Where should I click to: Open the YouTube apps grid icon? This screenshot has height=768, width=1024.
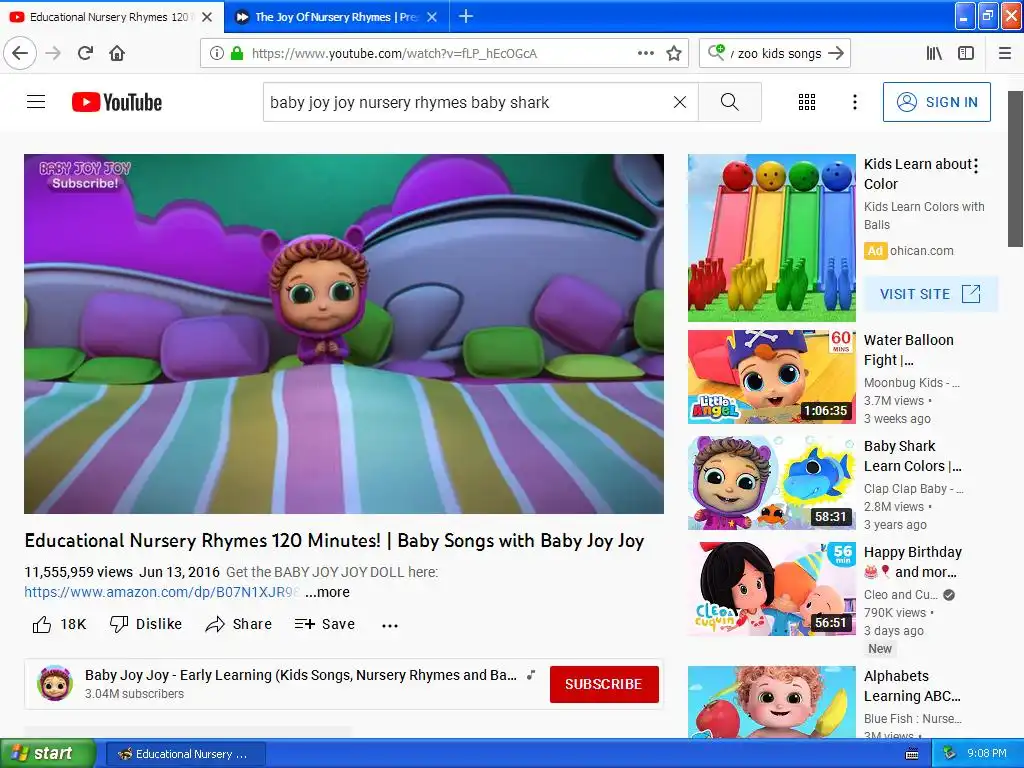807,102
